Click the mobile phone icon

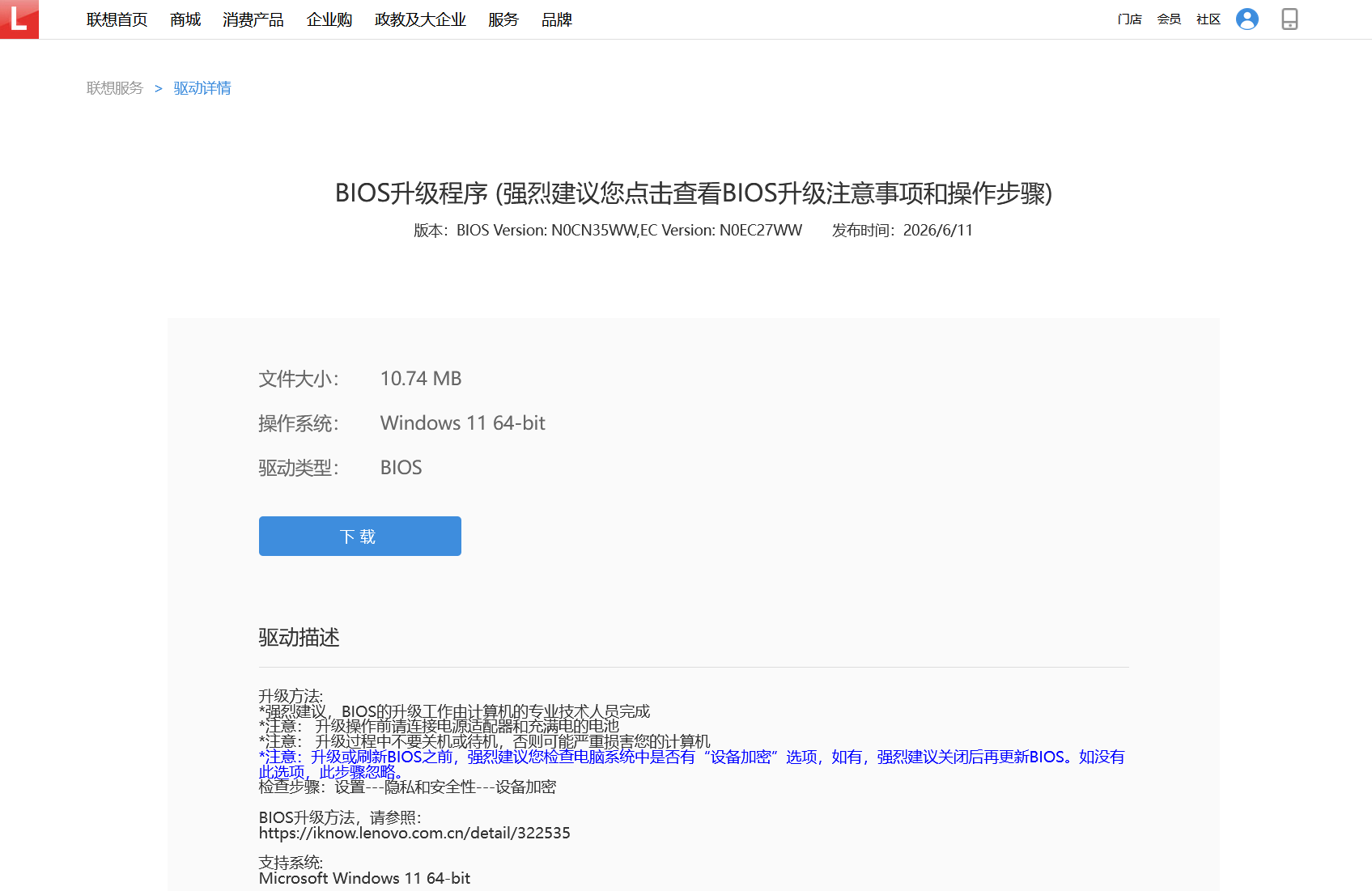tap(1289, 19)
